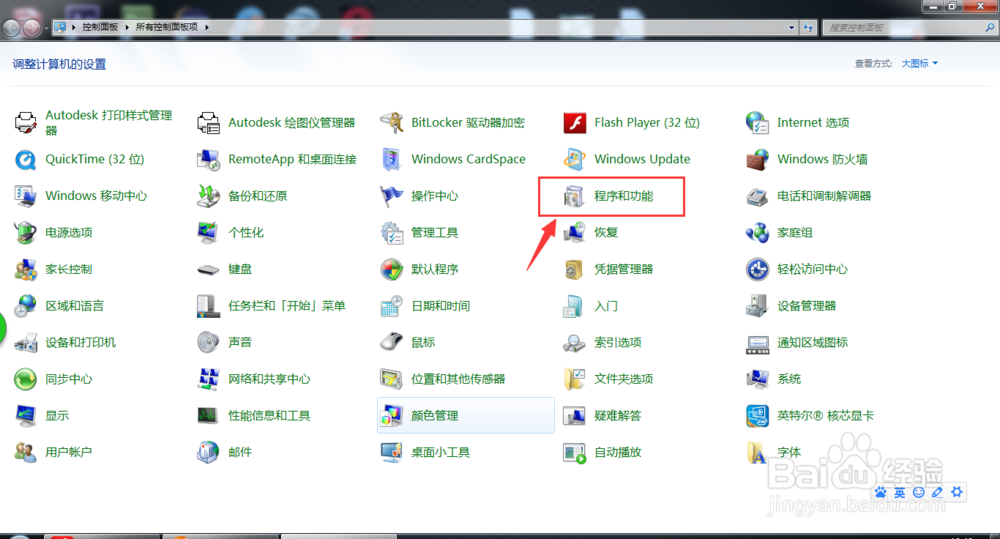
Task: Open 轻松访问中心 icon
Action: coord(757,269)
